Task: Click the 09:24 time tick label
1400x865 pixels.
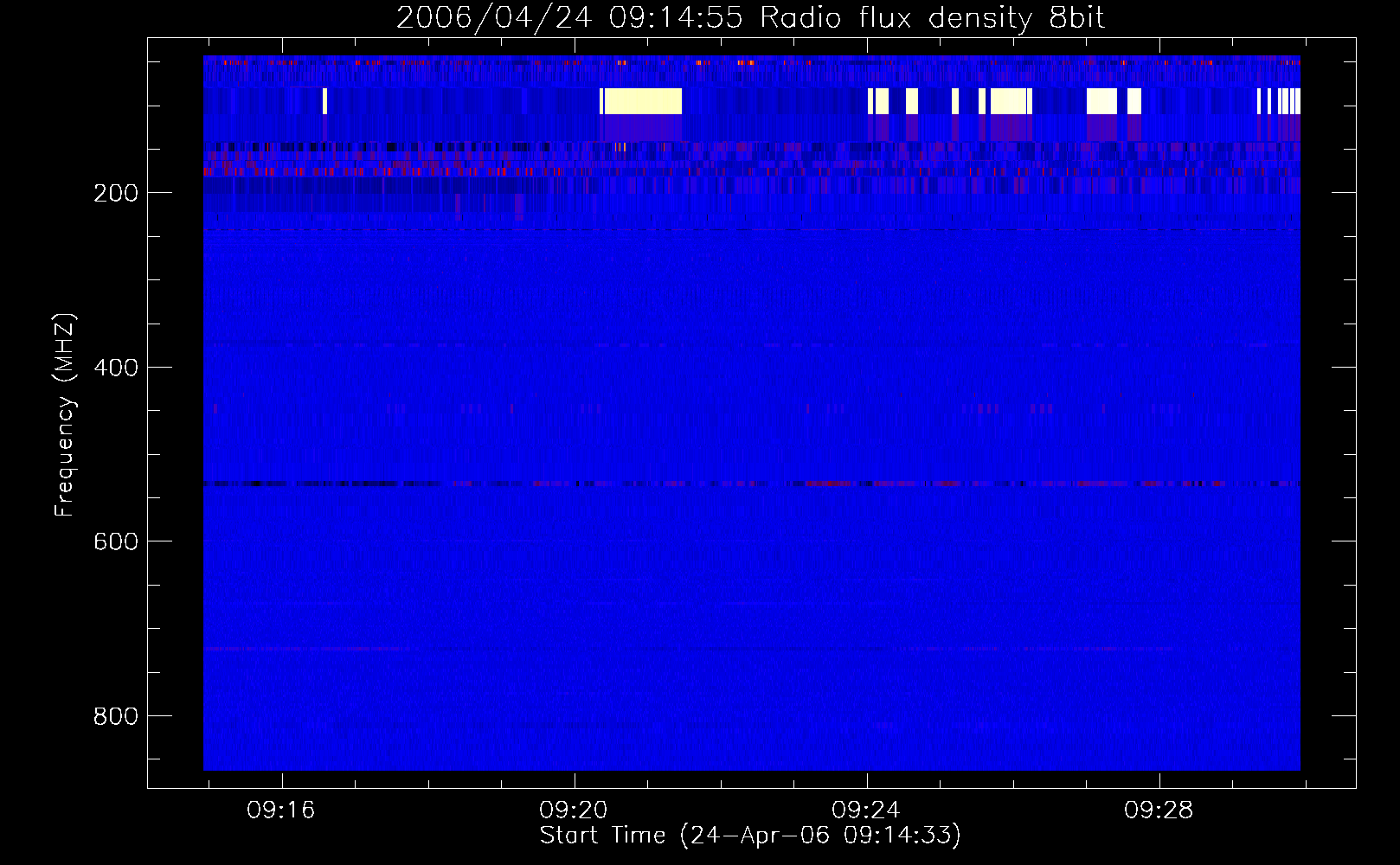Action: pyautogui.click(x=866, y=811)
